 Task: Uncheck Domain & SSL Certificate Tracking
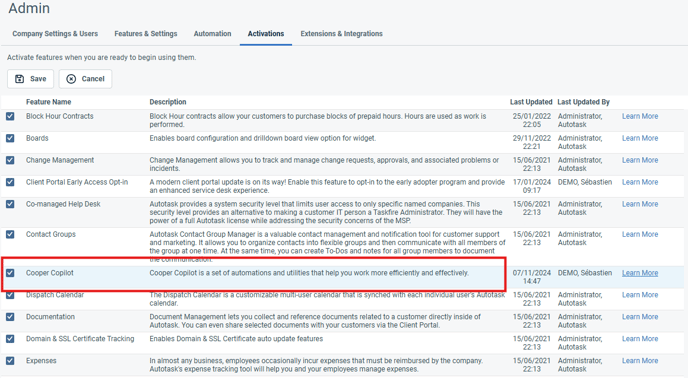point(10,339)
